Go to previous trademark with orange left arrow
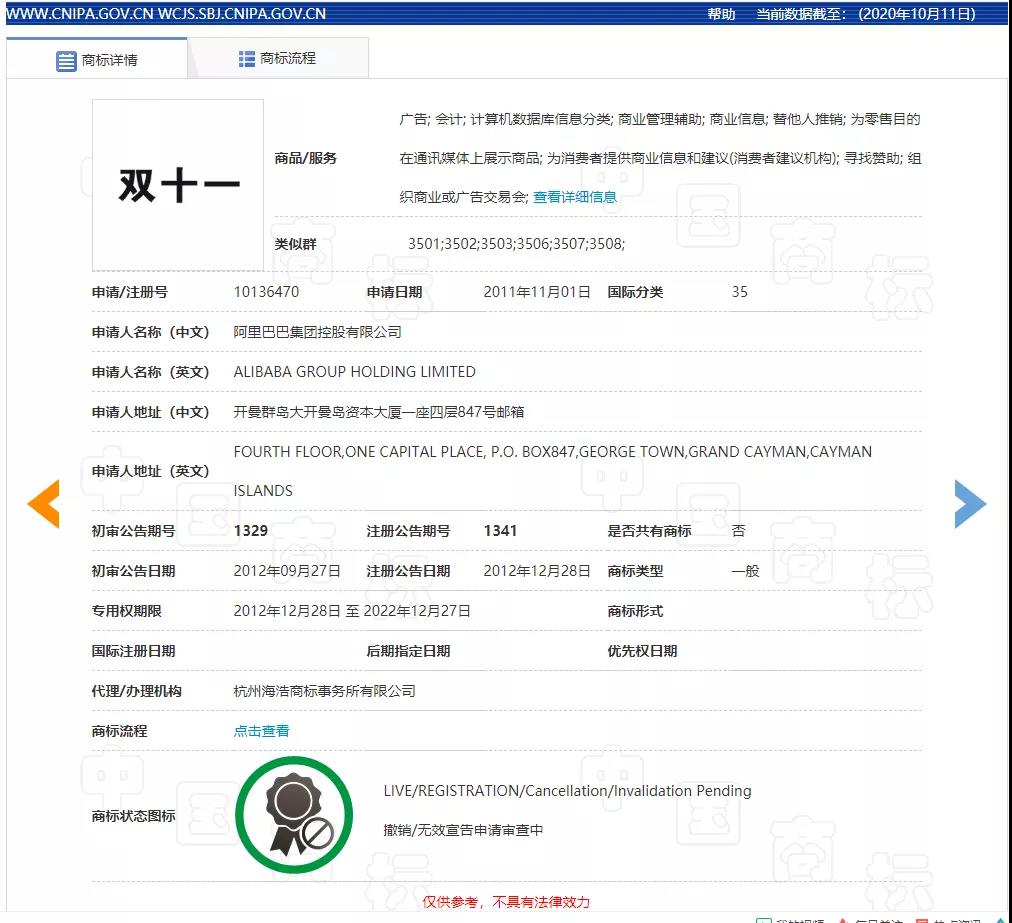This screenshot has width=1012, height=923. (43, 503)
